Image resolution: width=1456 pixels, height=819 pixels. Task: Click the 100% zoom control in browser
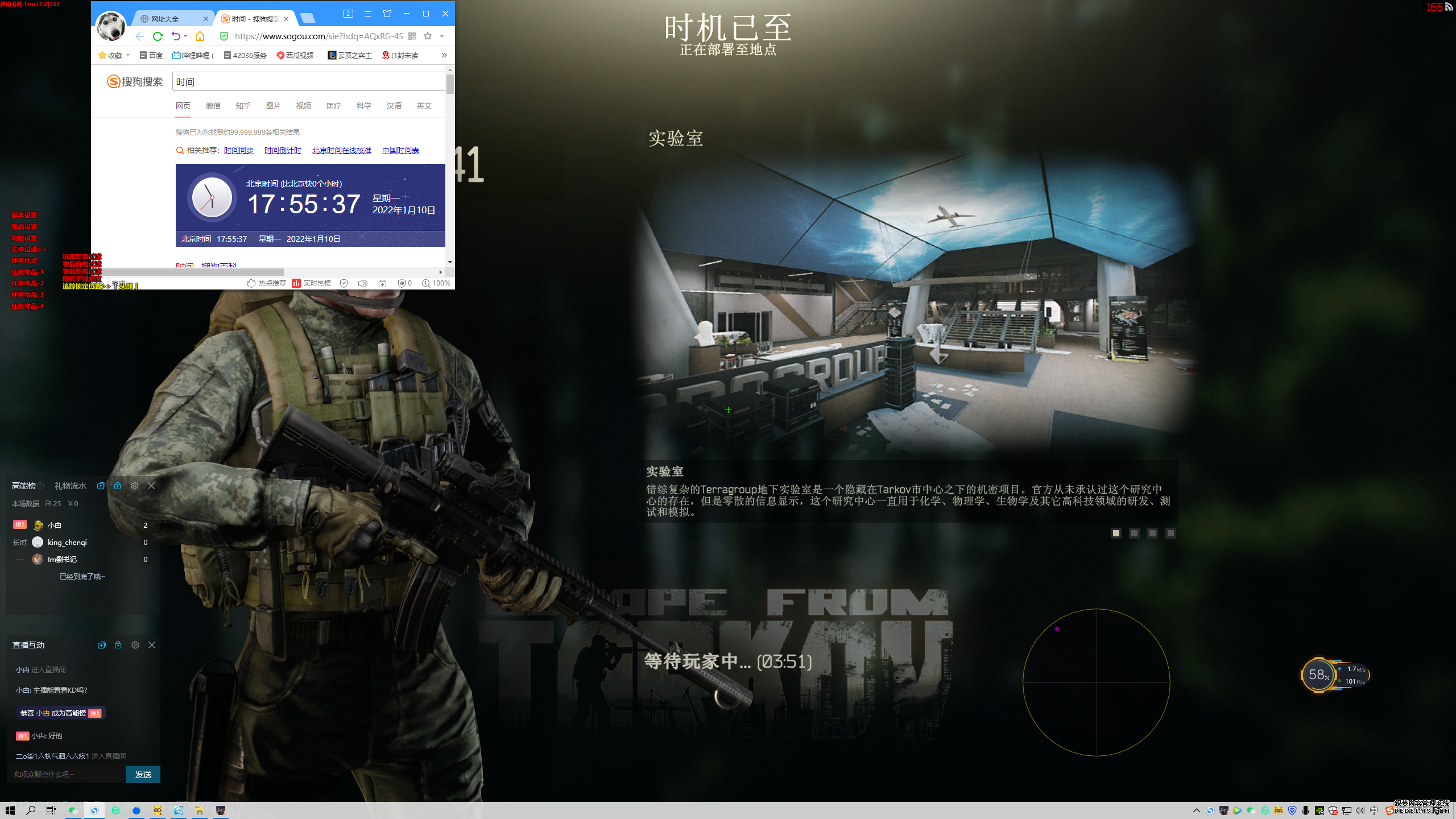436,283
